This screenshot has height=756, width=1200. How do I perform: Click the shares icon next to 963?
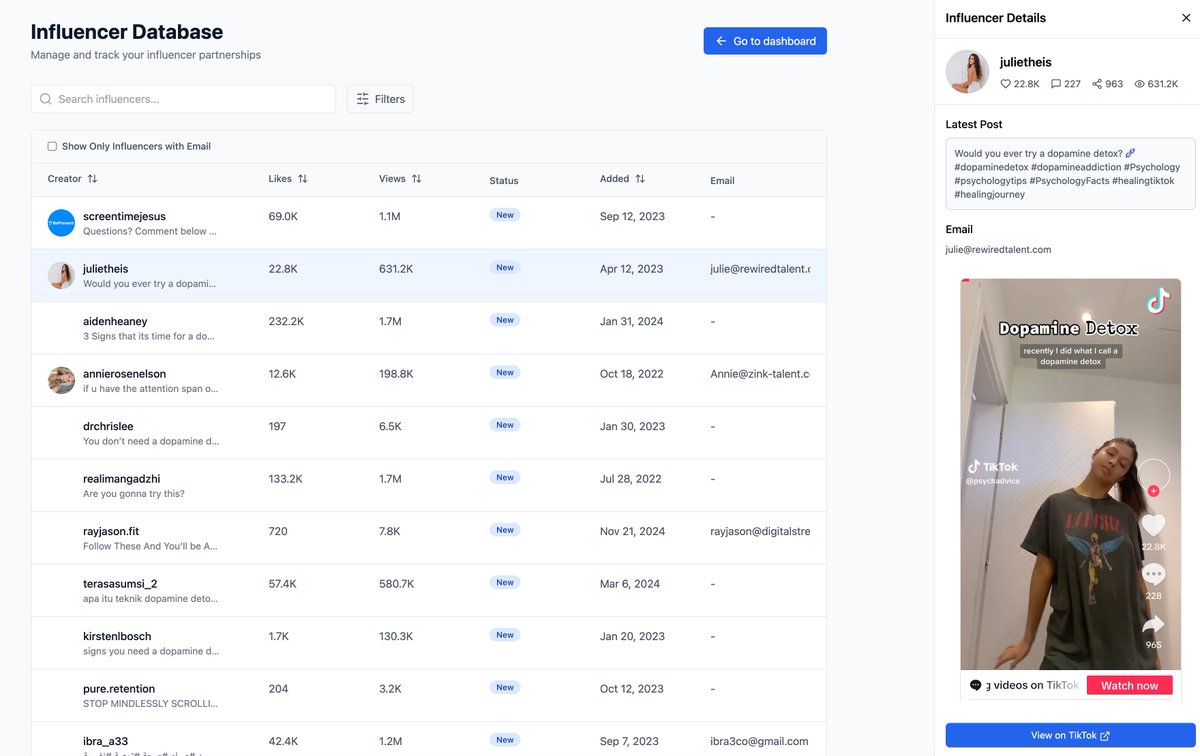click(1097, 84)
